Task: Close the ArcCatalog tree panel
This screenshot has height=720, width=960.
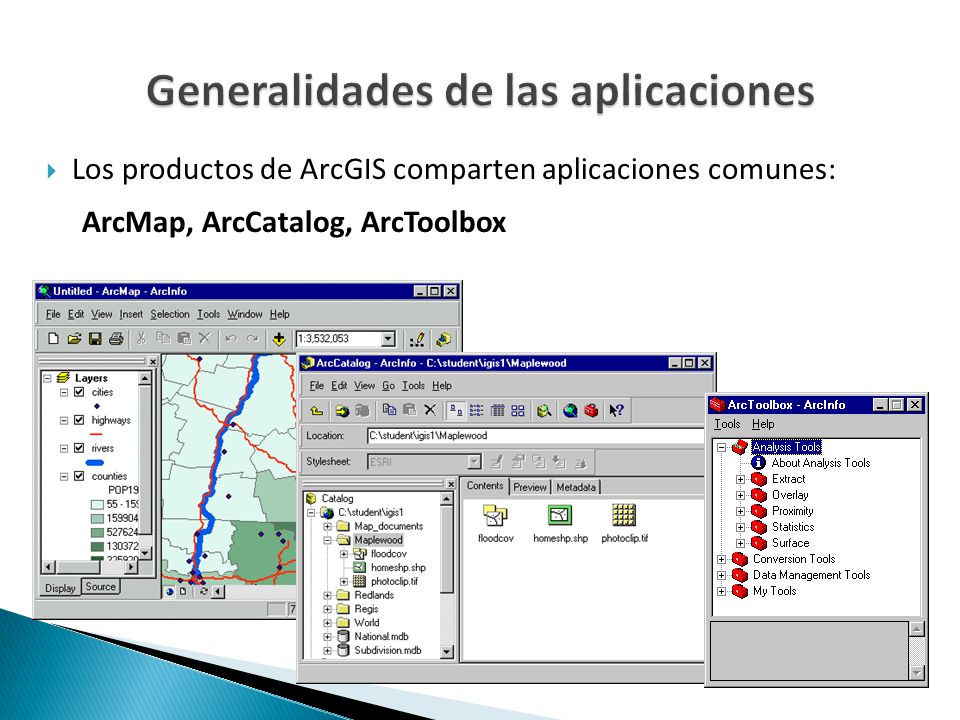Action: [x=451, y=484]
